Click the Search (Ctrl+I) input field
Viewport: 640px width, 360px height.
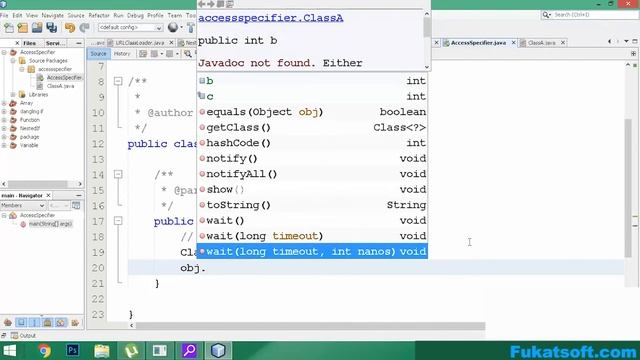[x=589, y=15]
